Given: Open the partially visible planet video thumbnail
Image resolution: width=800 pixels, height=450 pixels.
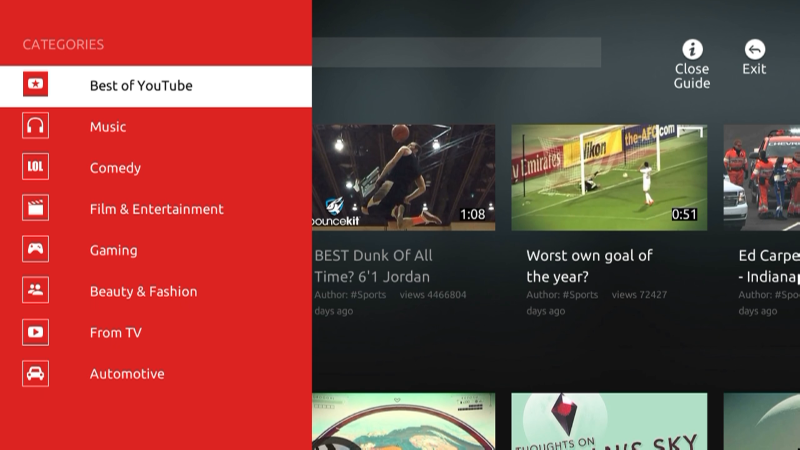Looking at the screenshot, I should (762, 421).
